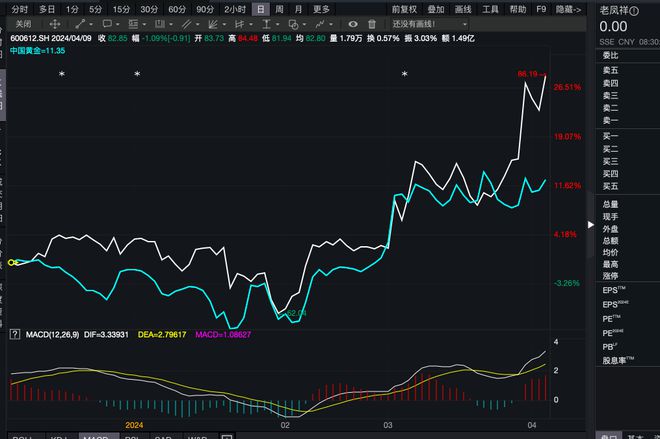
Task: Expand the 更多 time period options
Action: point(321,8)
